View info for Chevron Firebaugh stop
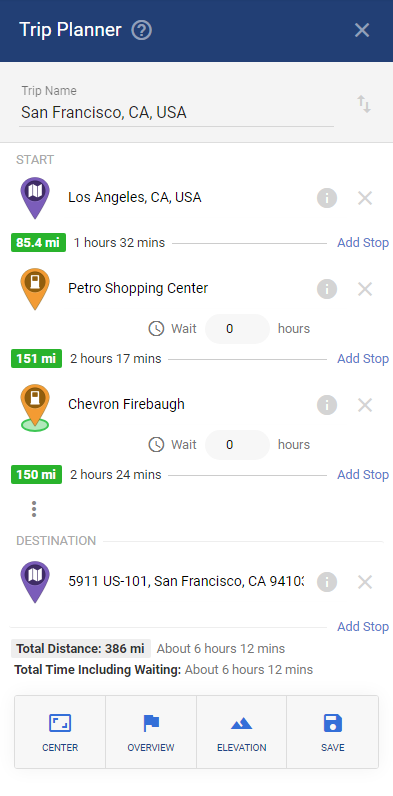Viewport: 393px width, 796px height. point(327,405)
